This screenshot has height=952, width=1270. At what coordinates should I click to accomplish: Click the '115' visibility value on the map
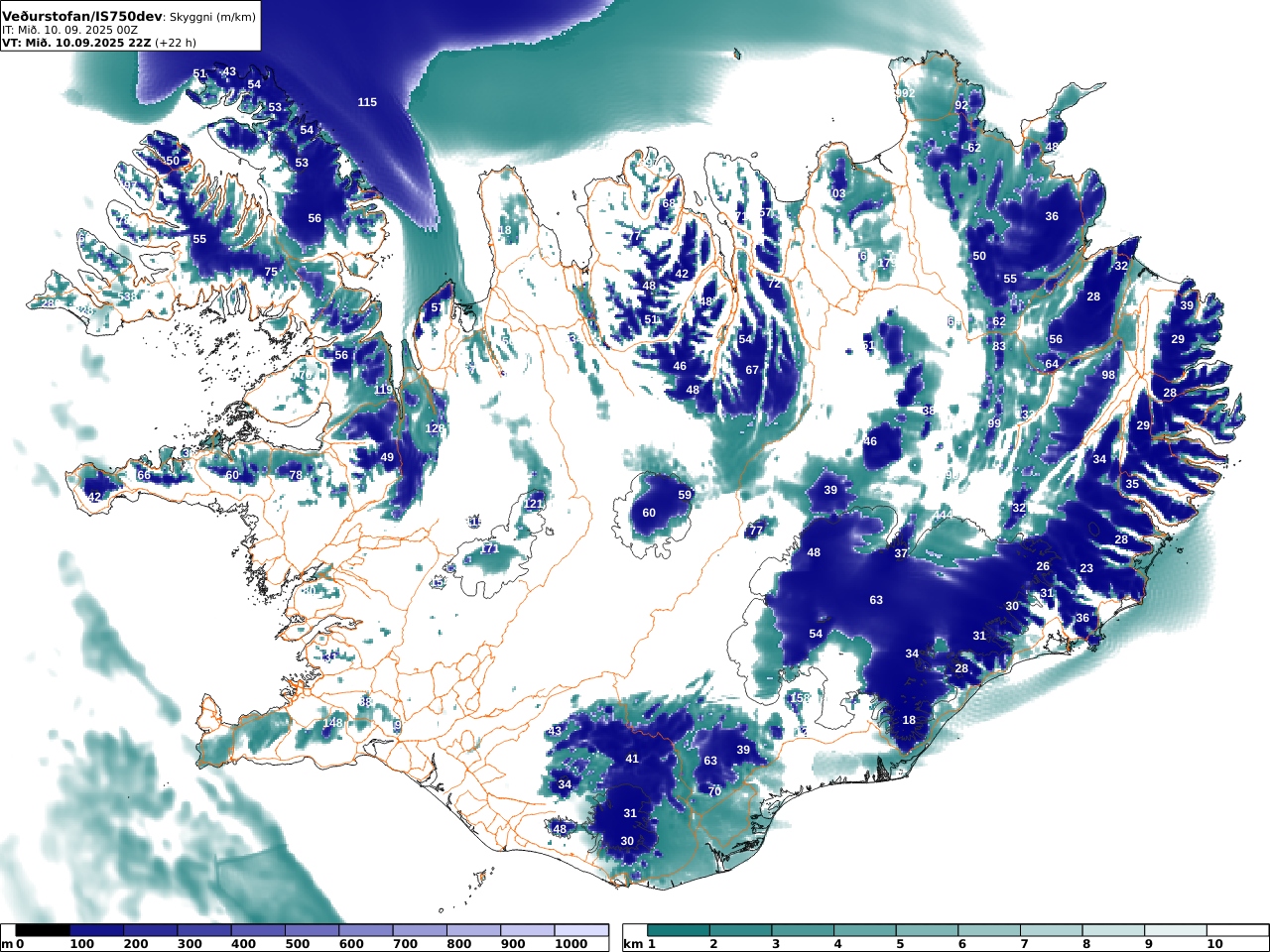(367, 102)
